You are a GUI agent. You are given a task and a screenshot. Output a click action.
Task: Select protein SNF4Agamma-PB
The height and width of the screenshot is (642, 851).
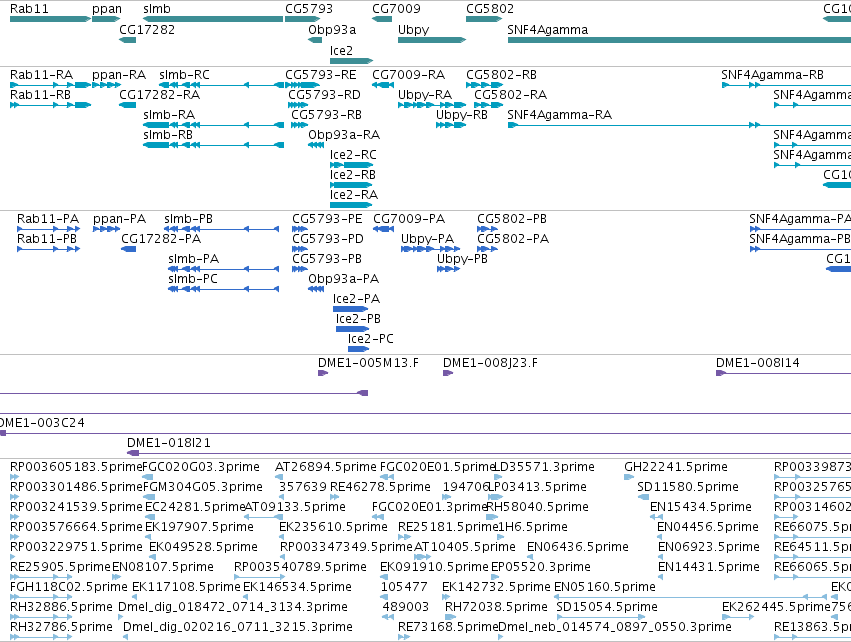[x=799, y=239]
